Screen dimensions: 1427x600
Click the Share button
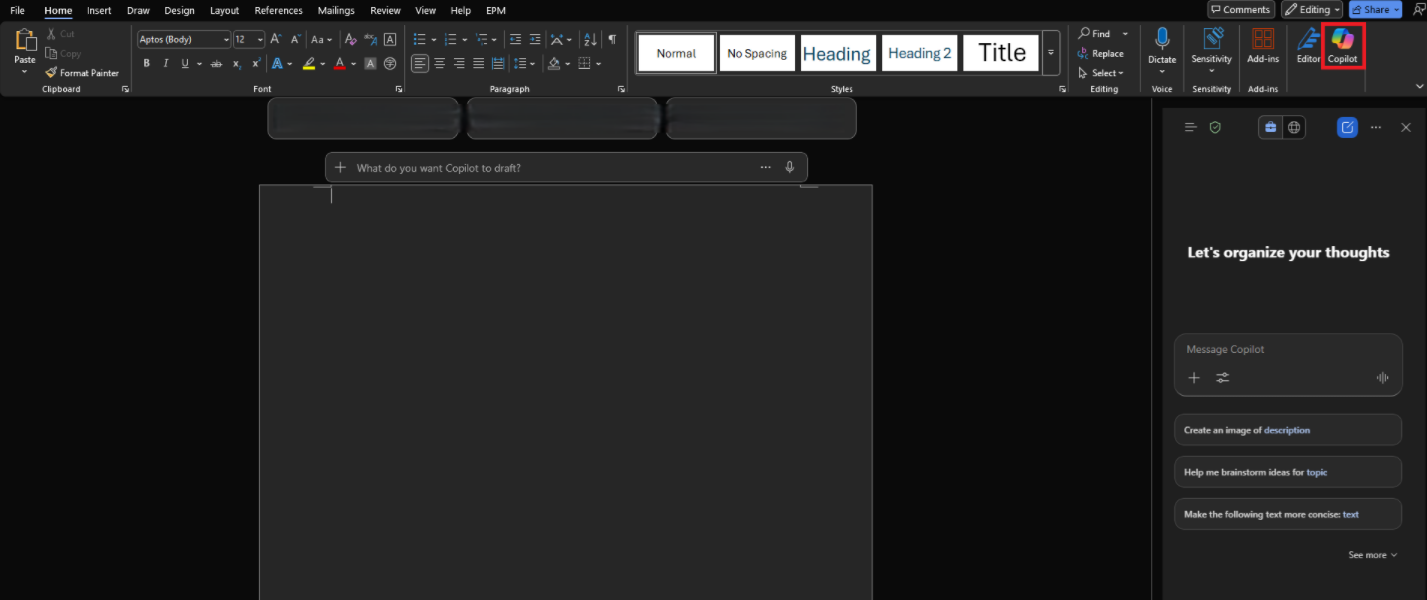coord(1375,9)
